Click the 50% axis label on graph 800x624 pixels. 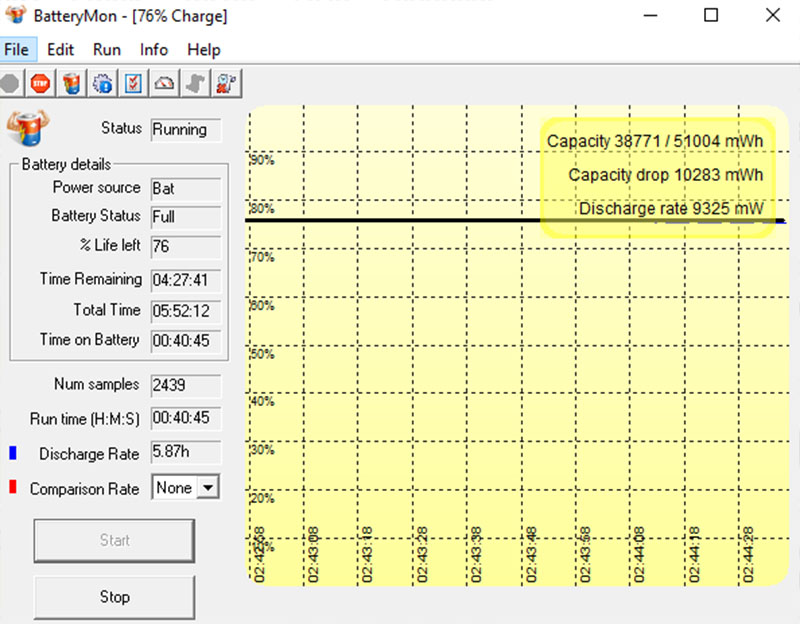click(x=262, y=354)
